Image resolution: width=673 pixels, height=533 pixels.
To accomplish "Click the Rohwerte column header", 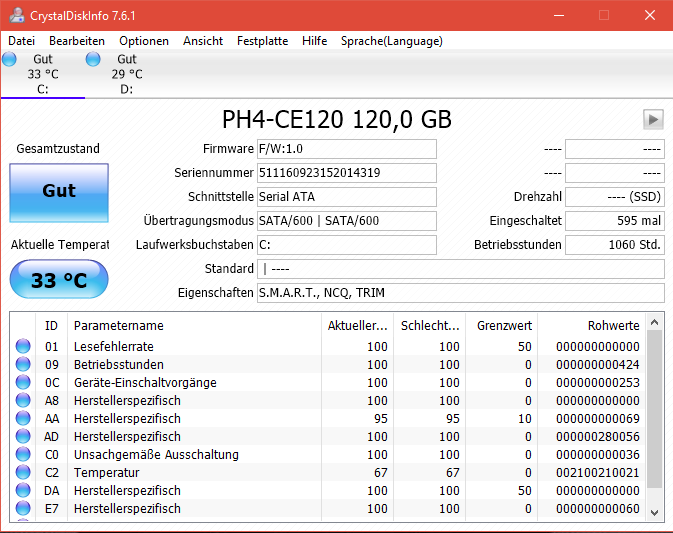I will pyautogui.click(x=591, y=325).
